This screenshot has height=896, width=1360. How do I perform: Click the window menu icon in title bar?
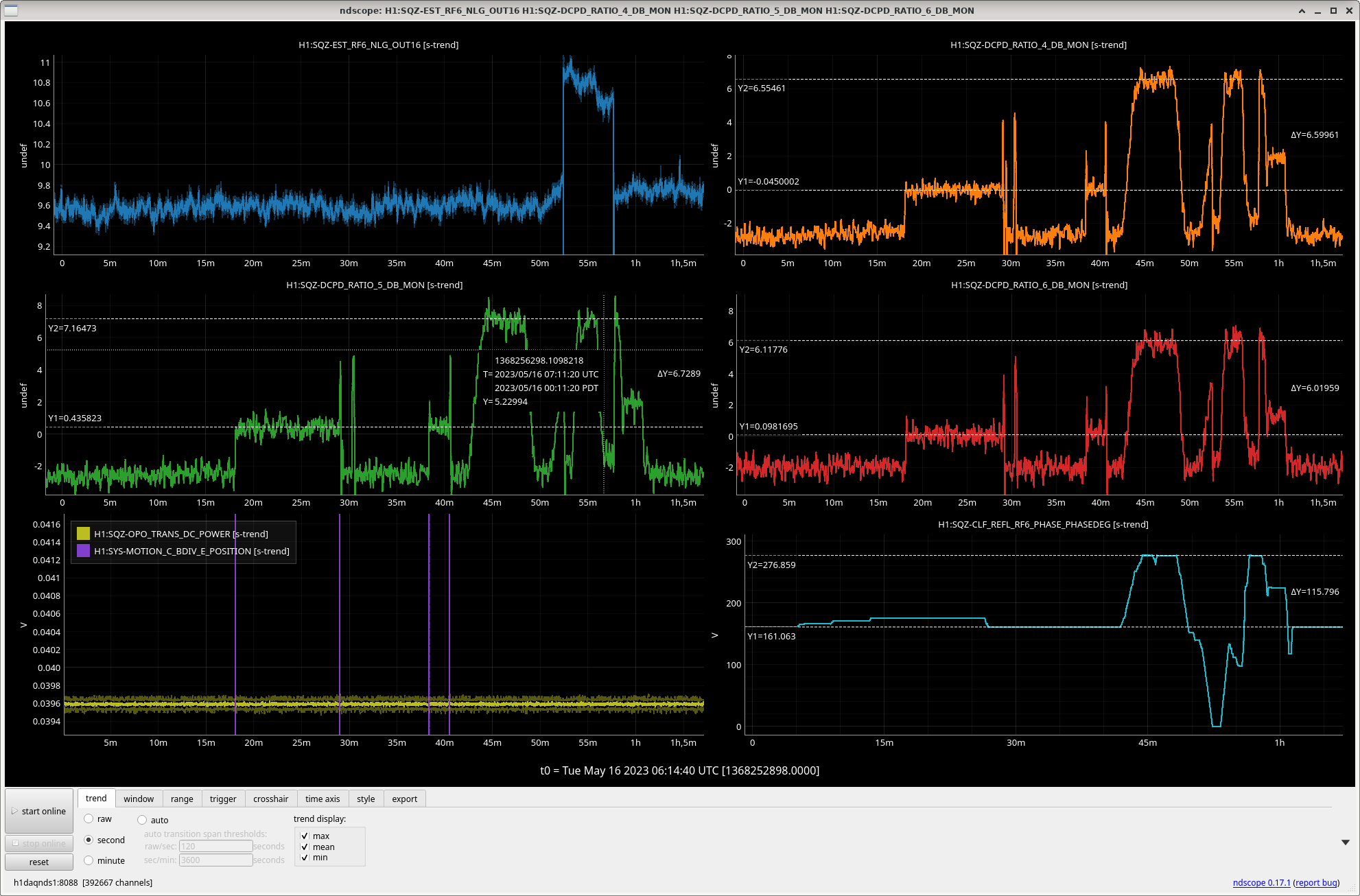point(11,10)
